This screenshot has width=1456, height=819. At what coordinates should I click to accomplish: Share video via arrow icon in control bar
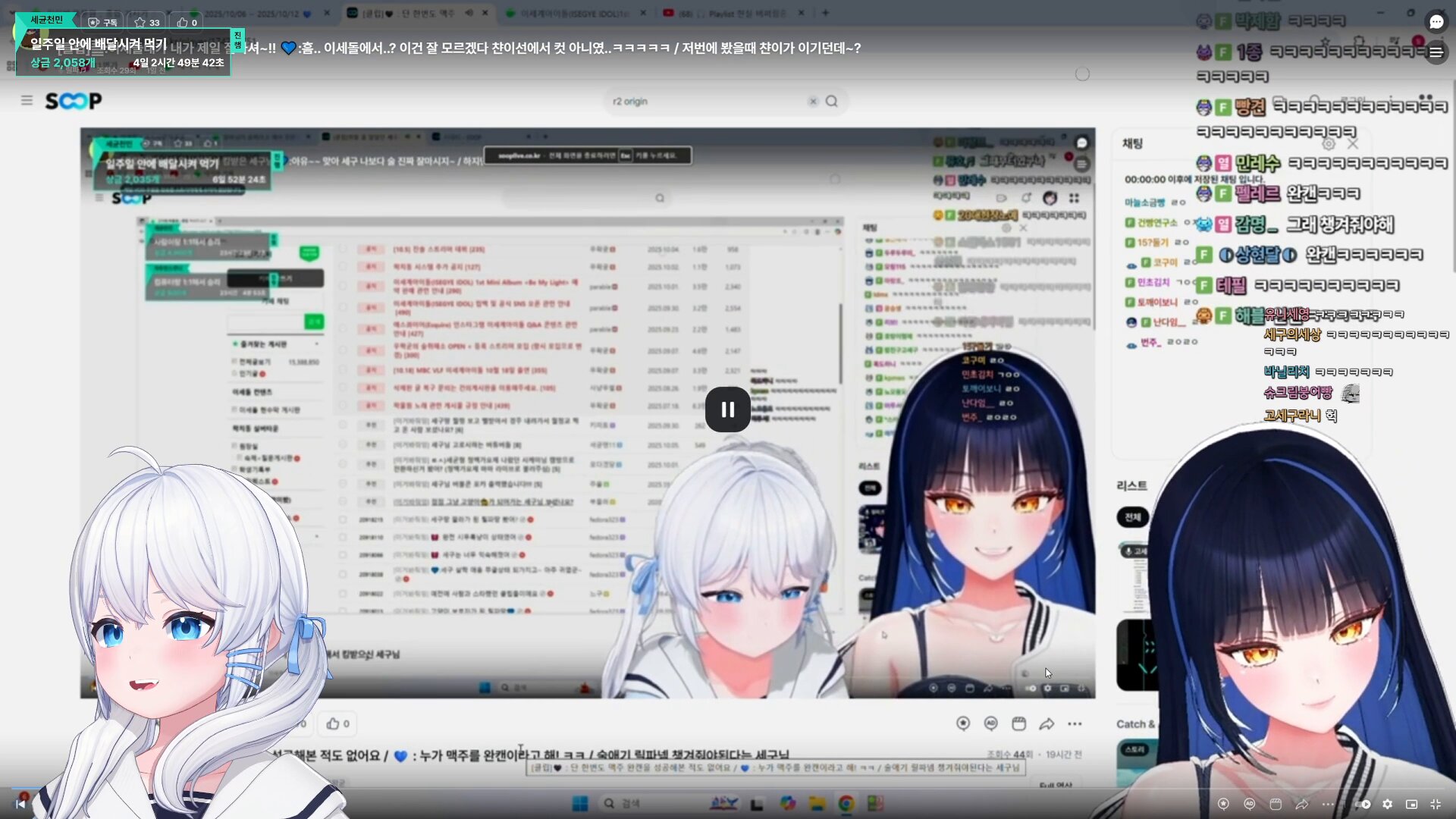[1302, 804]
